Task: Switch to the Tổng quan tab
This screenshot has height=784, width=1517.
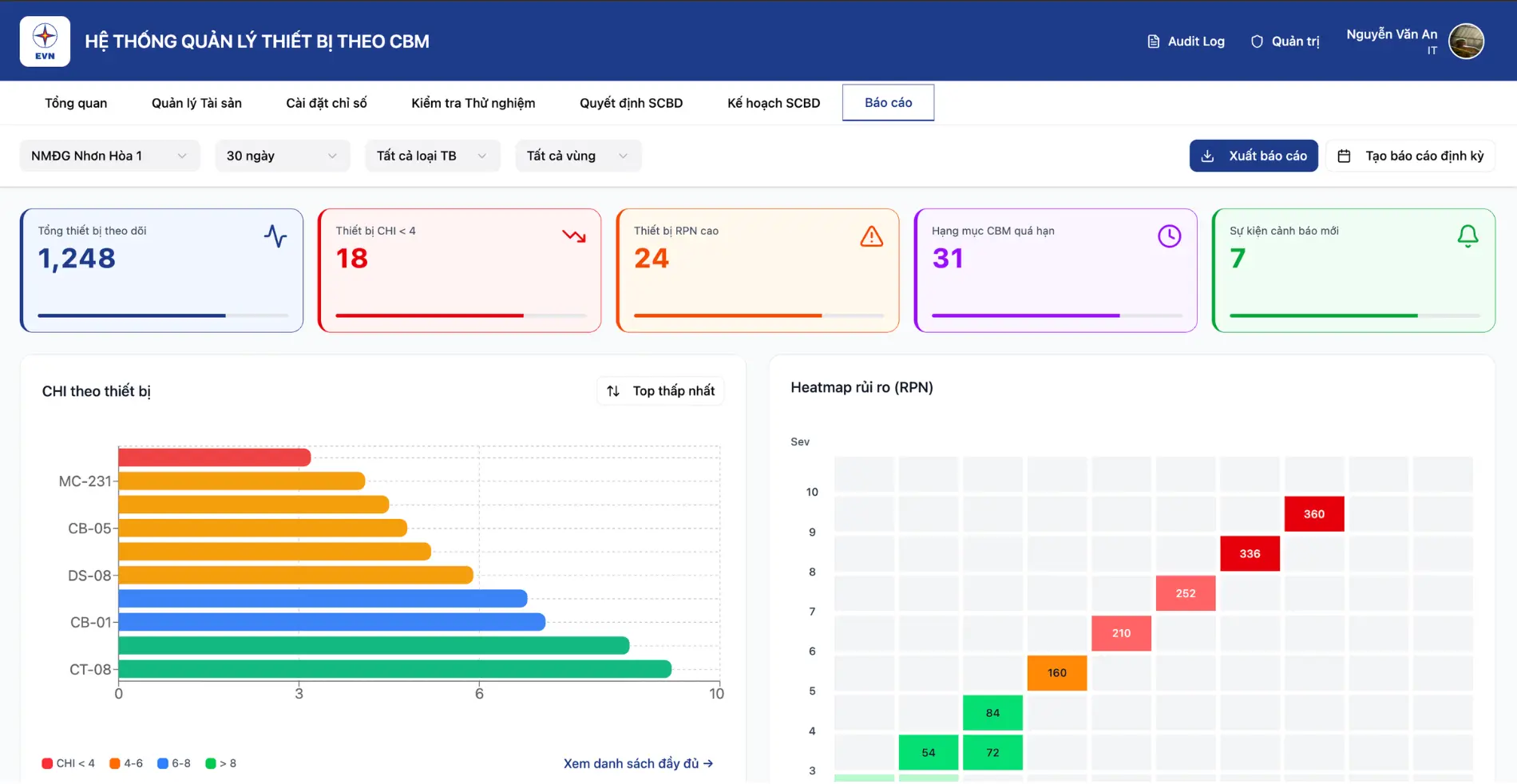Action: pos(76,103)
